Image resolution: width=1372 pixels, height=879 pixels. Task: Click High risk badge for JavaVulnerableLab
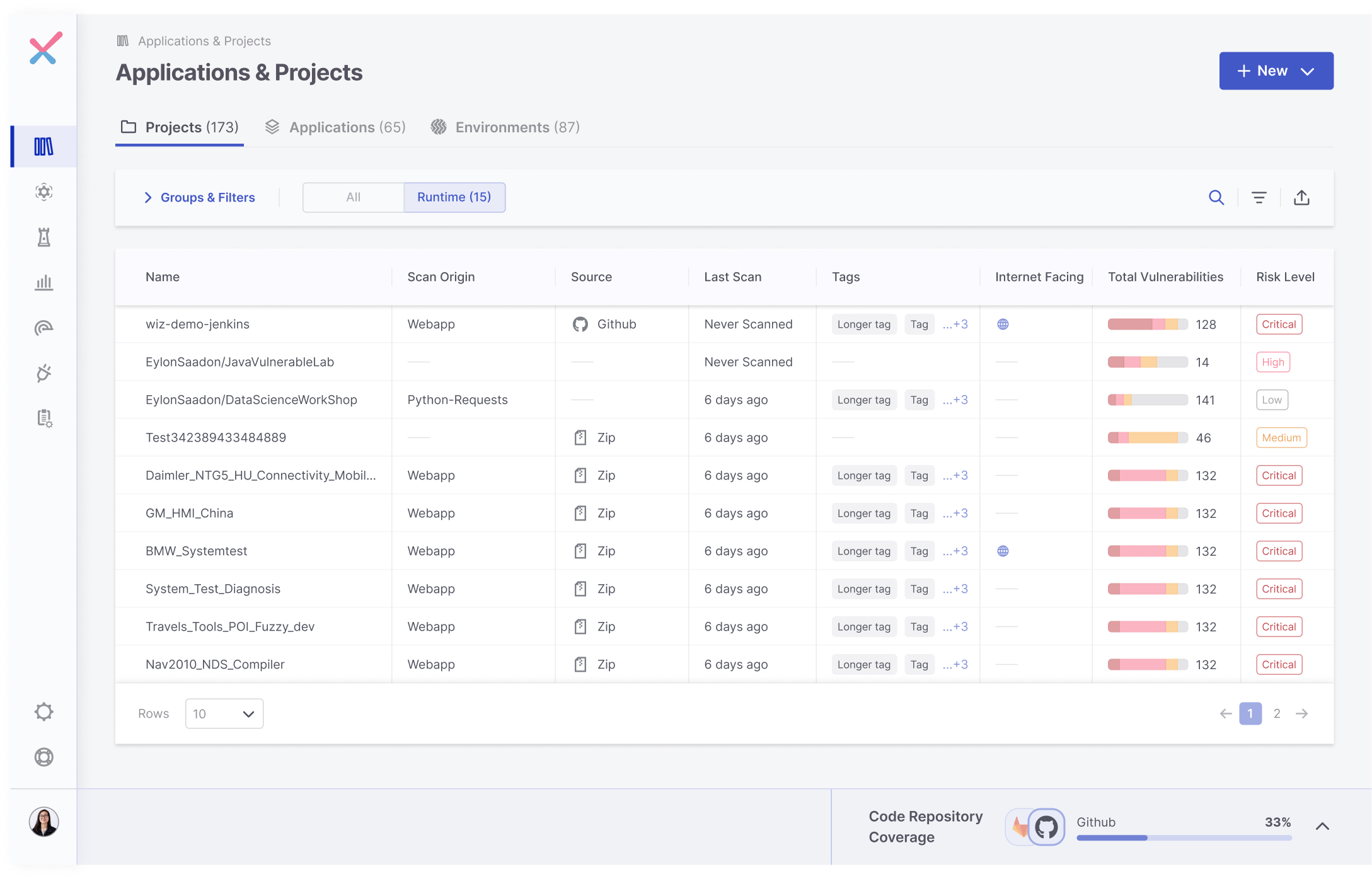(x=1273, y=362)
